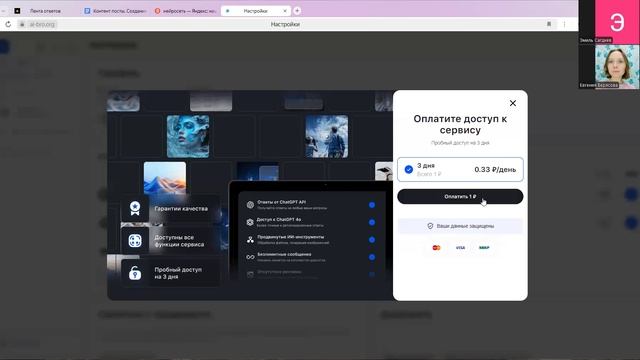This screenshot has height=360, width=640.
Task: Click the VISA payment logo
Action: (460, 248)
